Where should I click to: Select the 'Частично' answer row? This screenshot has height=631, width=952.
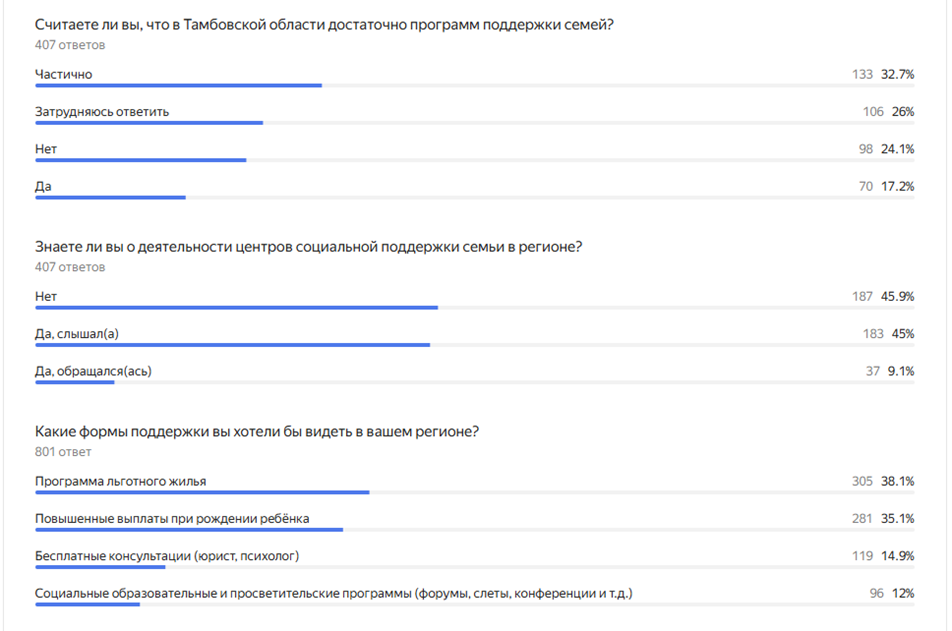475,77
